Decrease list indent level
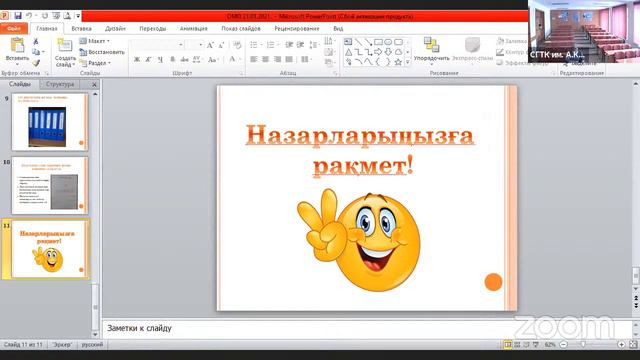Viewport: 640px width, 360px height. (289, 45)
